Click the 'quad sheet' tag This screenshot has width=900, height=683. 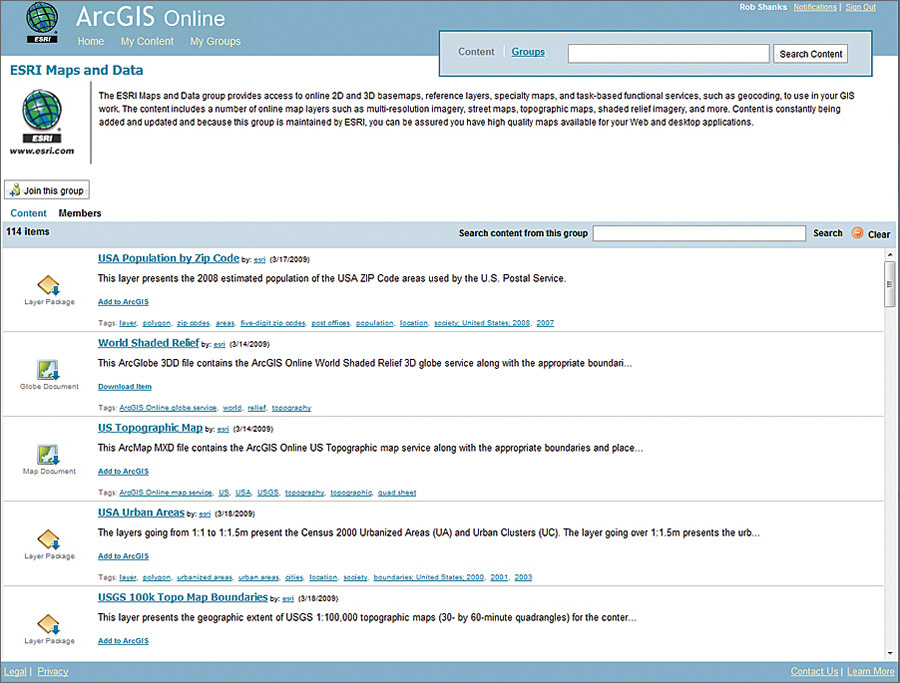pyautogui.click(x=397, y=492)
